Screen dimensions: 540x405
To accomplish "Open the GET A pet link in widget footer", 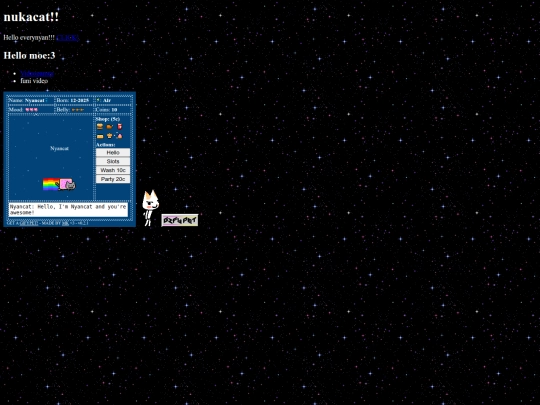I will coord(29,223).
